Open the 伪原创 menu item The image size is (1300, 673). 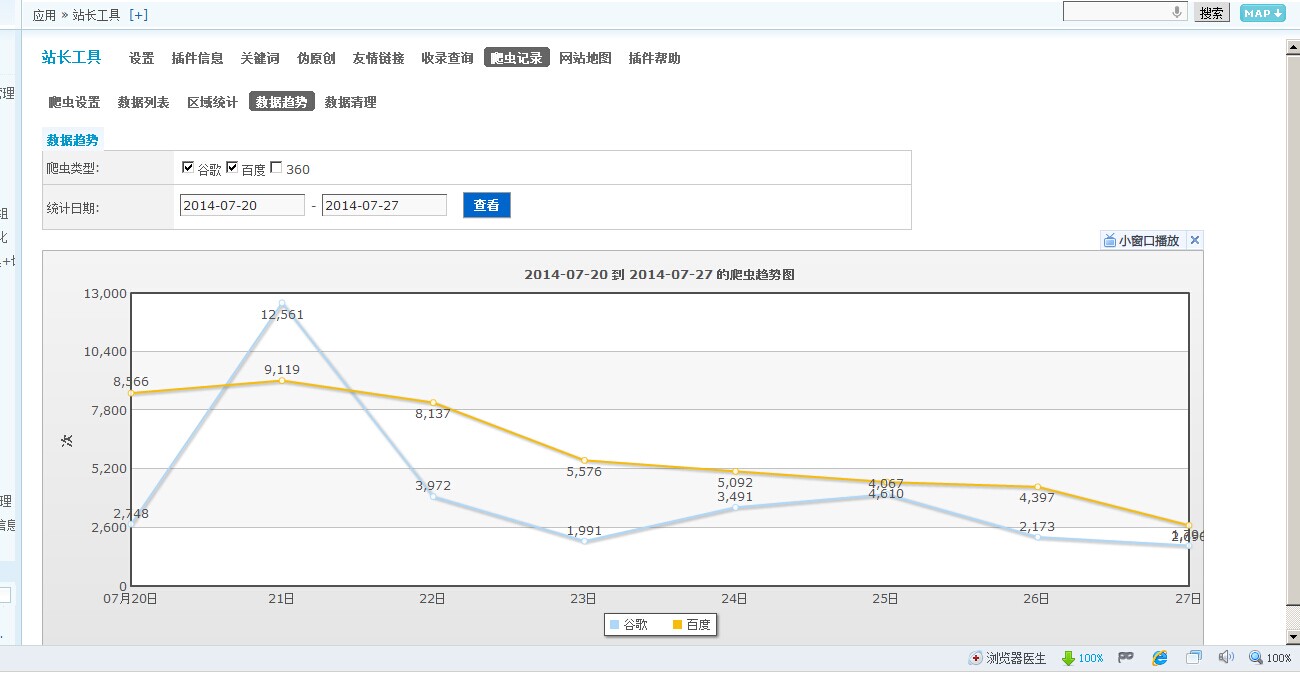[316, 58]
